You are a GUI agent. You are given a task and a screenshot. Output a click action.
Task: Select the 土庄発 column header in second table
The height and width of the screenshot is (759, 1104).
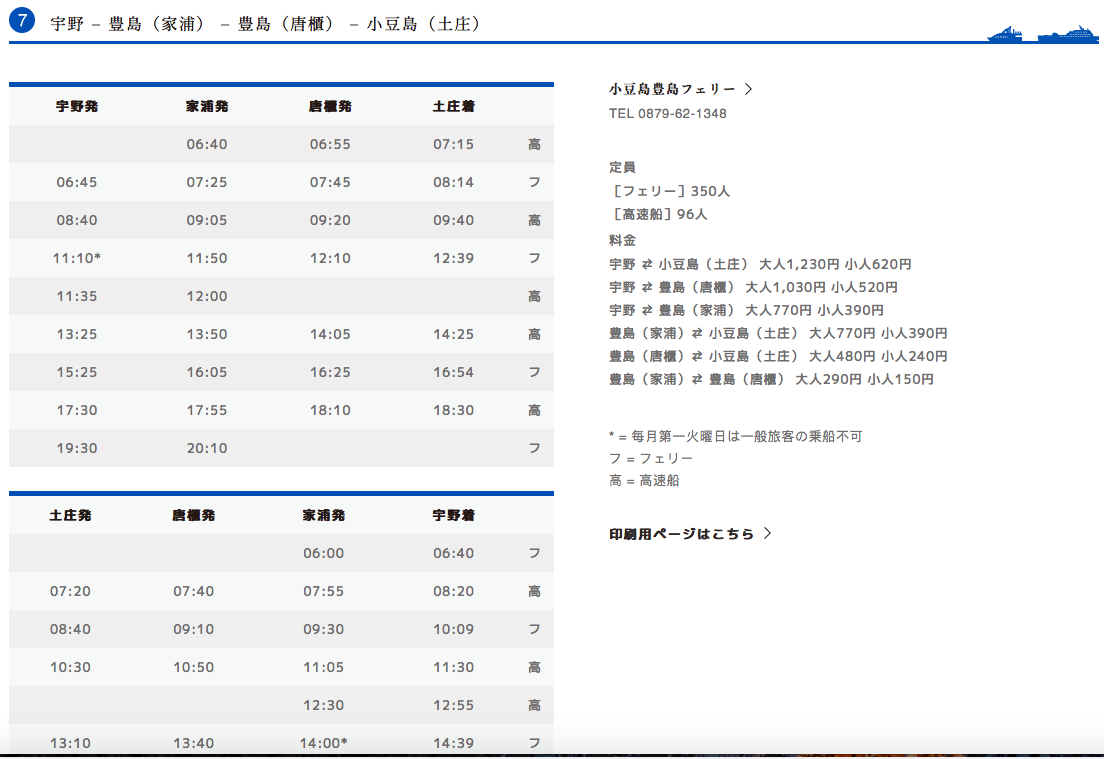(70, 515)
